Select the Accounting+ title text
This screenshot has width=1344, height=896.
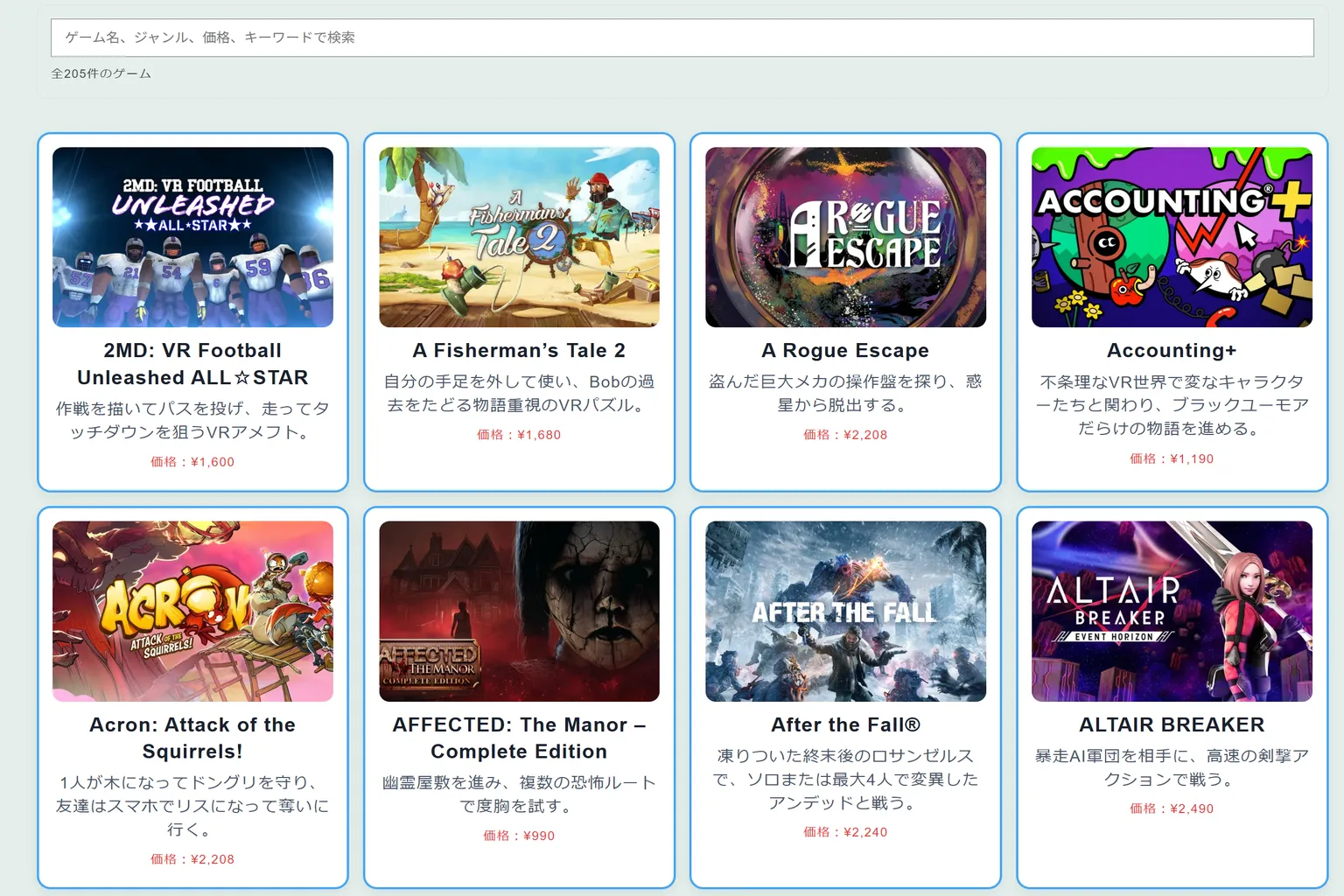tap(1172, 350)
